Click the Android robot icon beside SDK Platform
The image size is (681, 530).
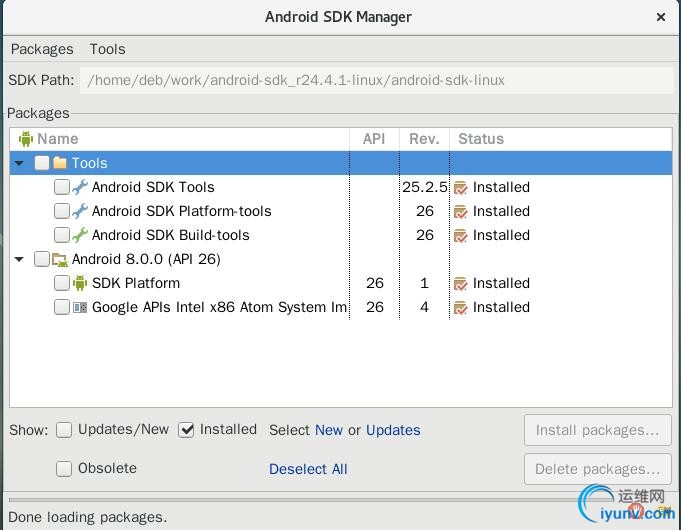[x=80, y=283]
